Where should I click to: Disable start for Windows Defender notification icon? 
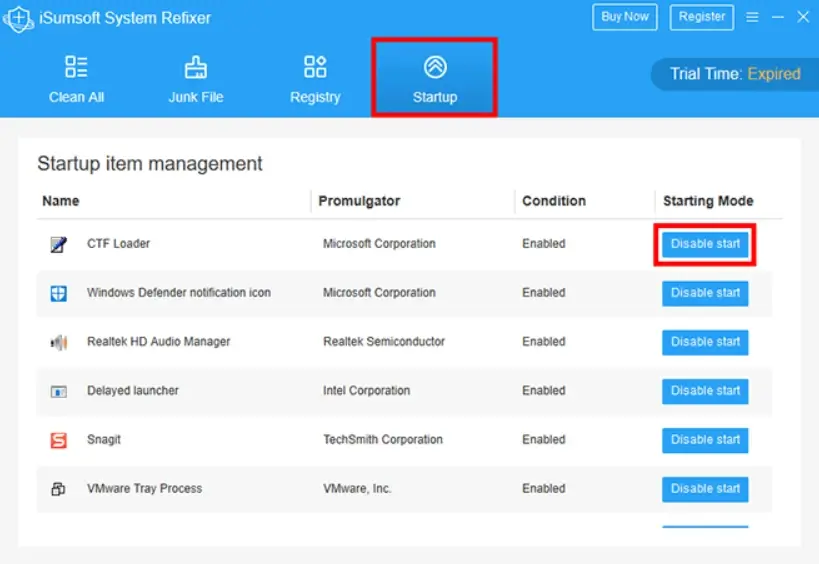click(705, 293)
